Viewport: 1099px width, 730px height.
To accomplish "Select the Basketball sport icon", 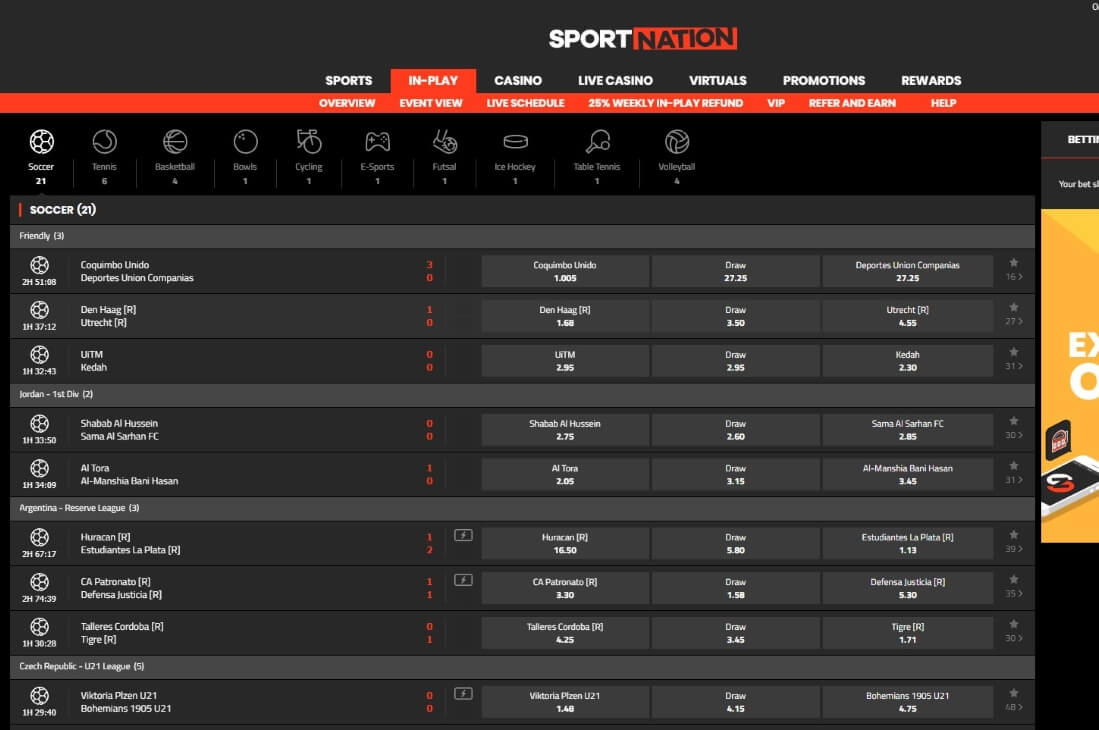I will [x=175, y=142].
